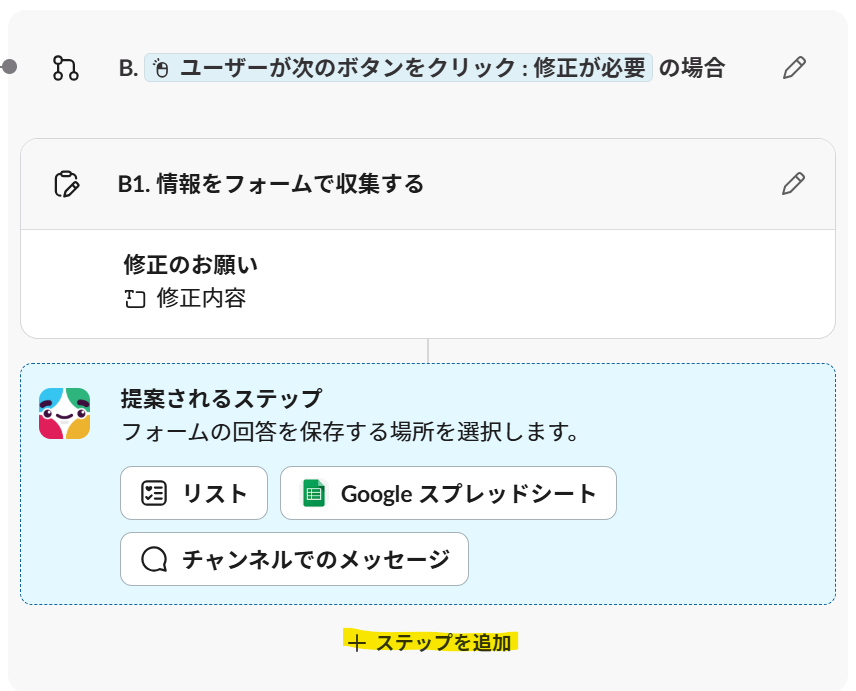Click the 修正内容 form field label
This screenshot has height=691, width=856.
click(x=201, y=299)
